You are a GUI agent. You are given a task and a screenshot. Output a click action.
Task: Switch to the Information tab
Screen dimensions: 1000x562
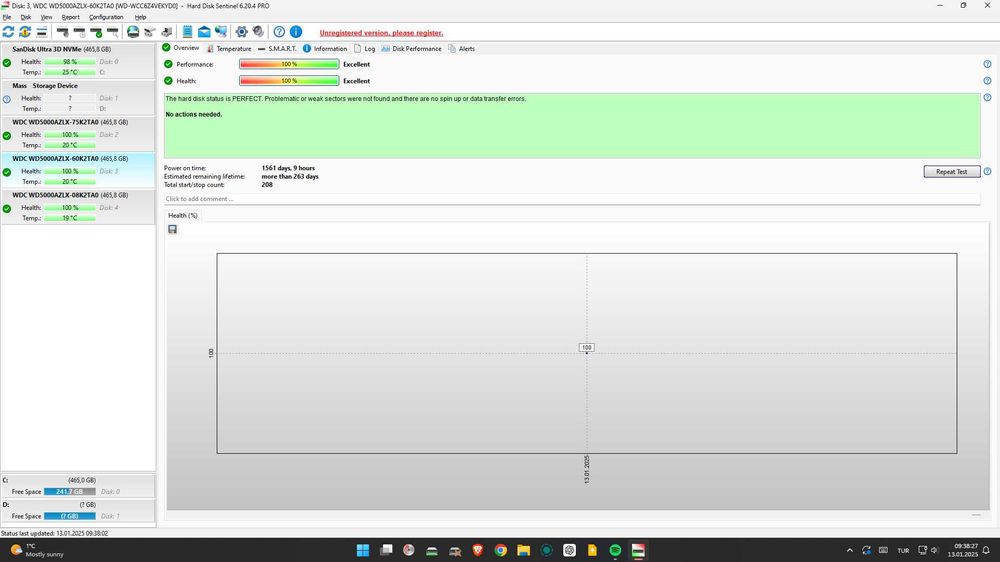pyautogui.click(x=325, y=48)
